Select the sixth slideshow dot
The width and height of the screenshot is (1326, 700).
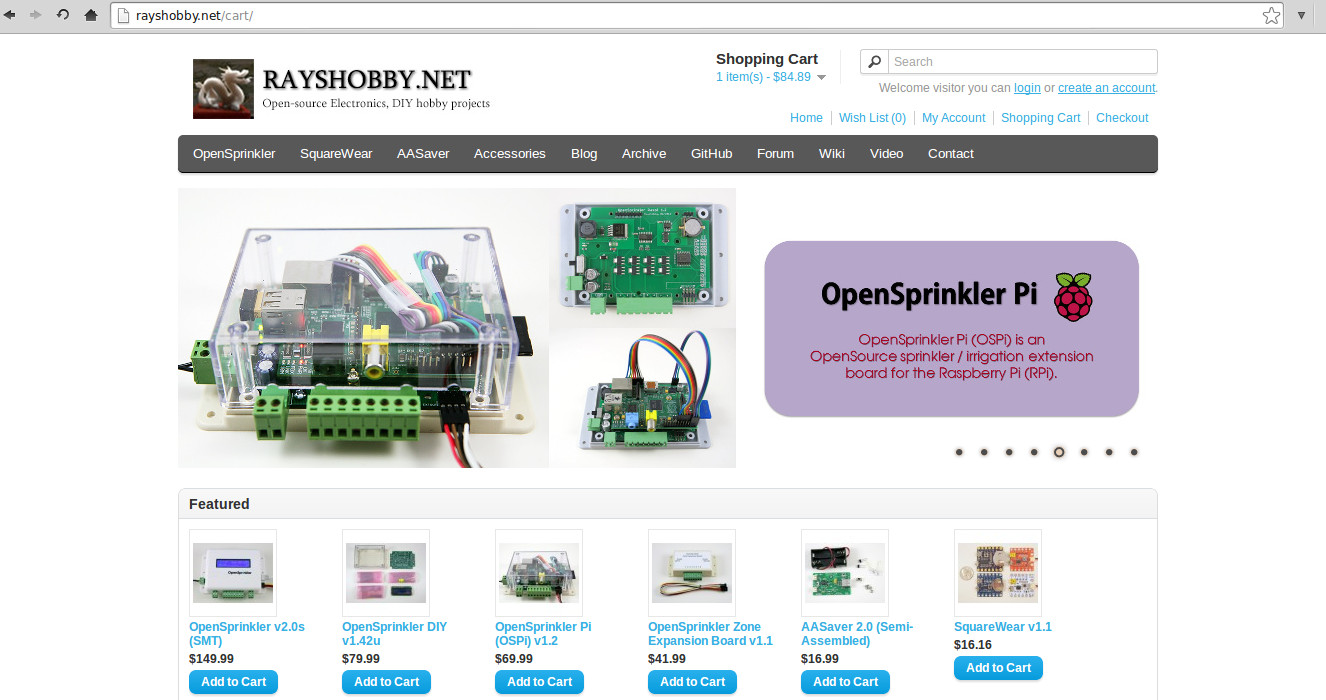pyautogui.click(x=1084, y=452)
